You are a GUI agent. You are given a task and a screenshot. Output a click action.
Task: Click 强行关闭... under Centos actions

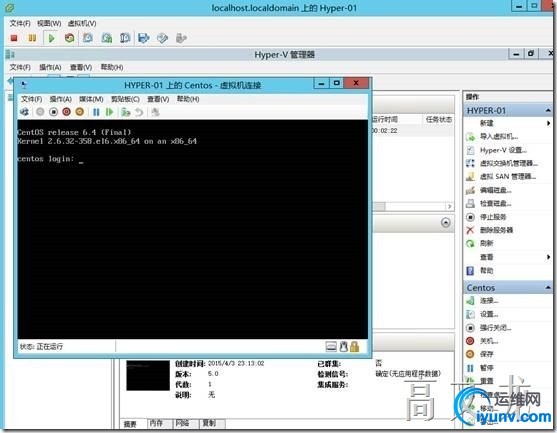496,328
